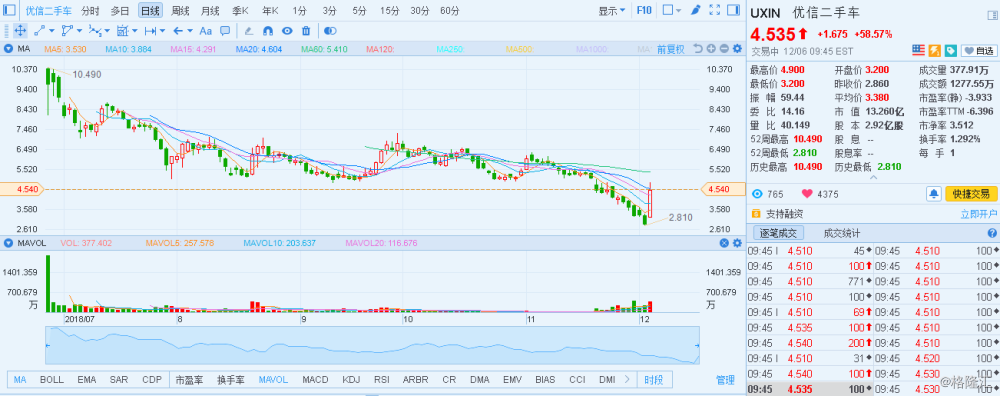
Task: Select the RSI indicator
Action: (381, 380)
